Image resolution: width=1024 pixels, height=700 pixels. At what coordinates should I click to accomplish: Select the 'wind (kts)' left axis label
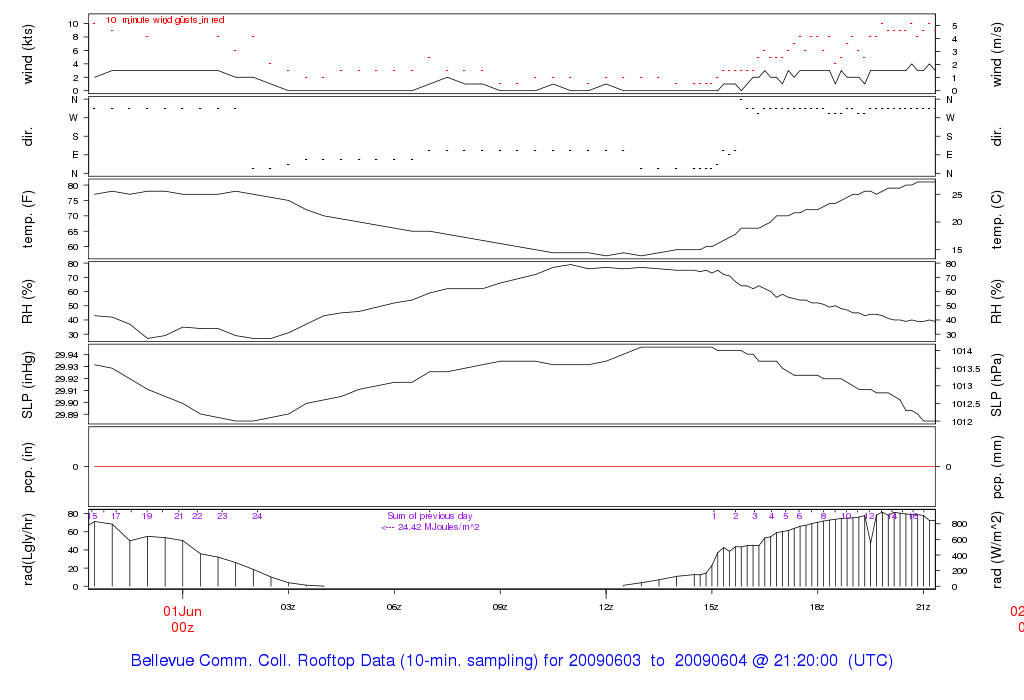(28, 54)
